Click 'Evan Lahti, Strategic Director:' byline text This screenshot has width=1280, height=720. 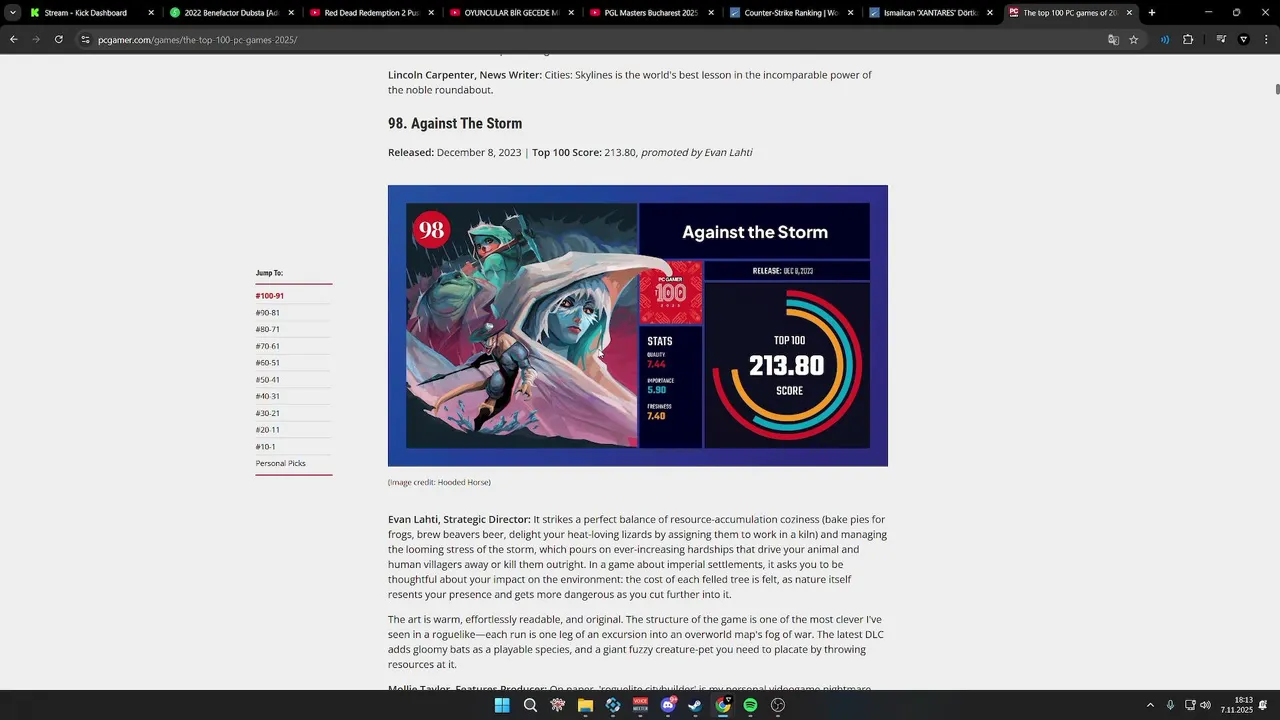pyautogui.click(x=459, y=519)
